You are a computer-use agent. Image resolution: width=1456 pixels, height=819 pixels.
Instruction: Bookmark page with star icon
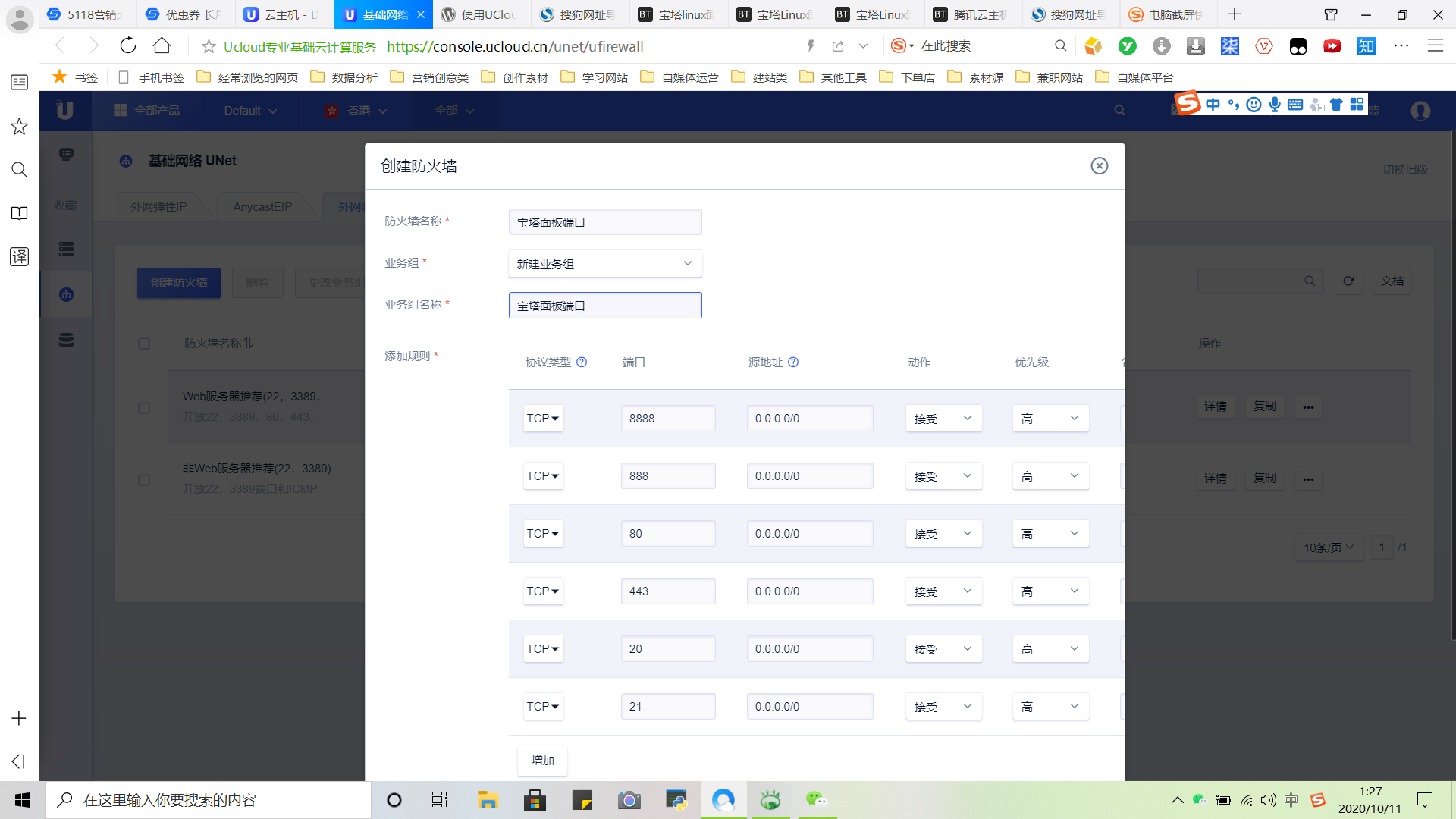(209, 47)
